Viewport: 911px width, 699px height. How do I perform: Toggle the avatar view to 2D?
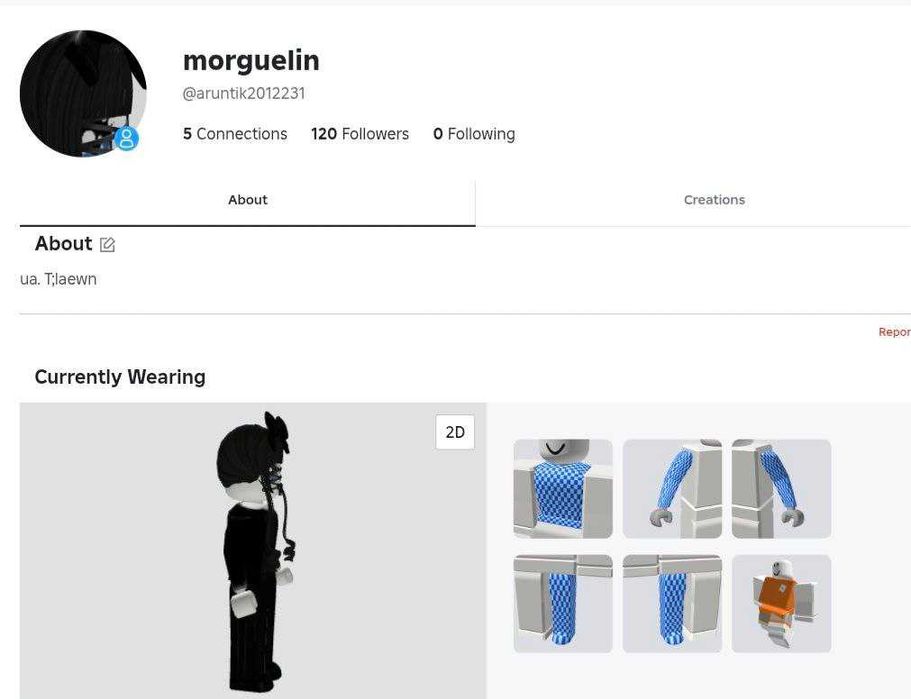pyautogui.click(x=455, y=432)
